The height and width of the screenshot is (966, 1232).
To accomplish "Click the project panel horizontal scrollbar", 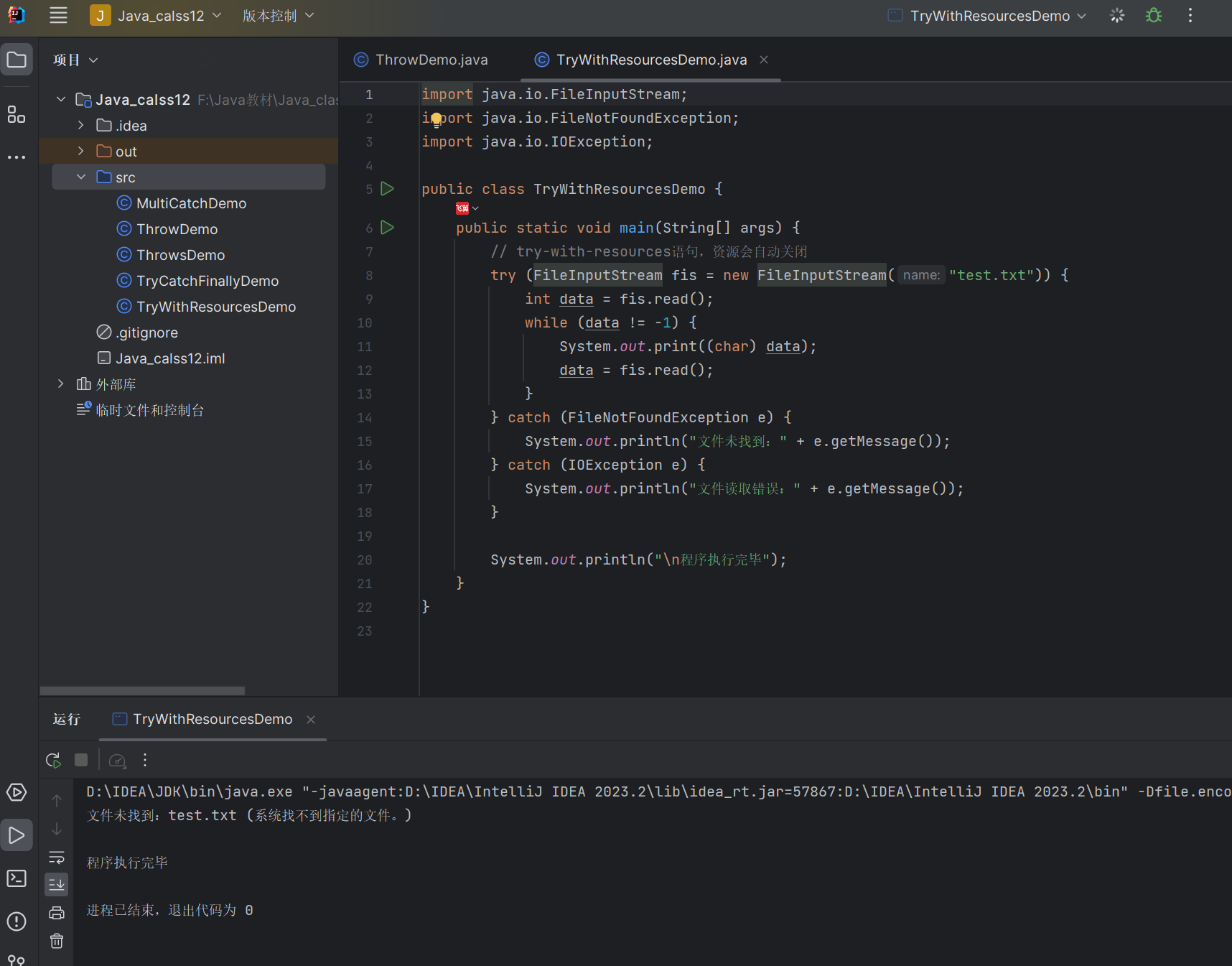I will (142, 691).
